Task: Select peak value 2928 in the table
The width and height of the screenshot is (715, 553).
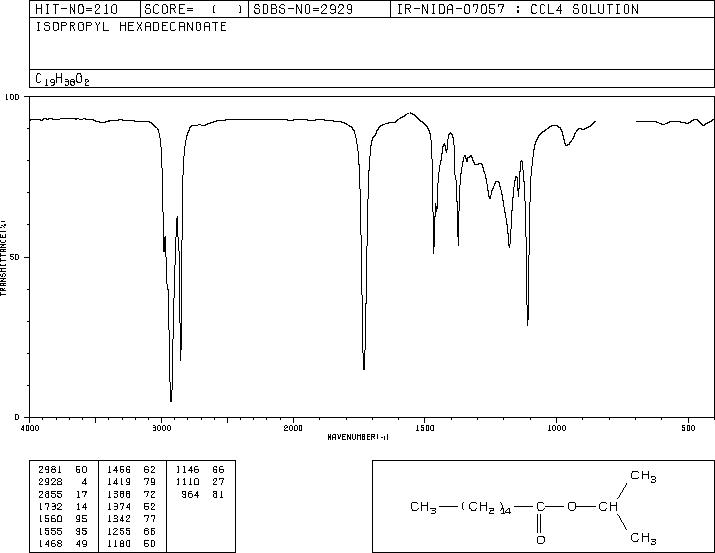Action: pos(51,482)
